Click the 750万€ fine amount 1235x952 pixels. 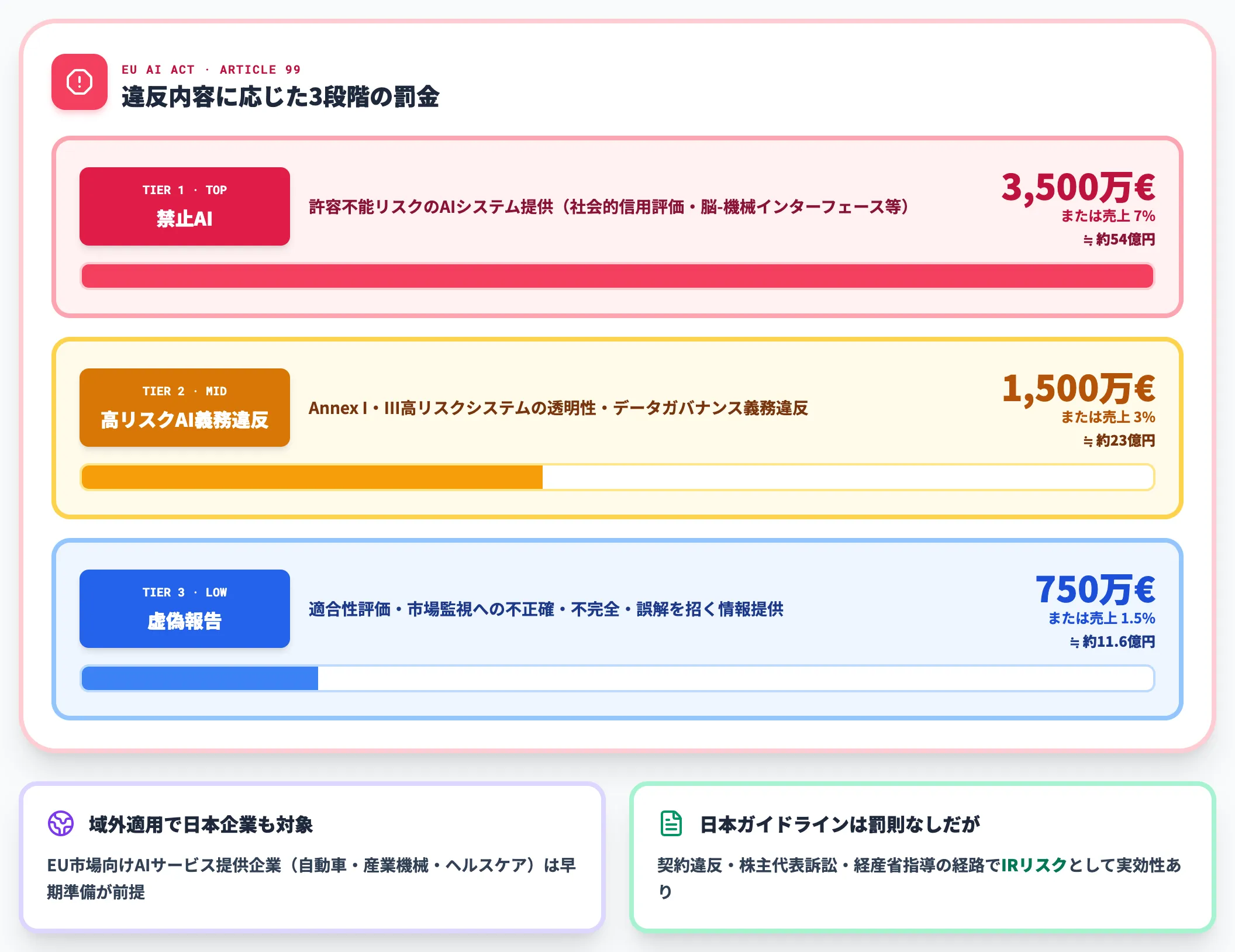[1095, 589]
